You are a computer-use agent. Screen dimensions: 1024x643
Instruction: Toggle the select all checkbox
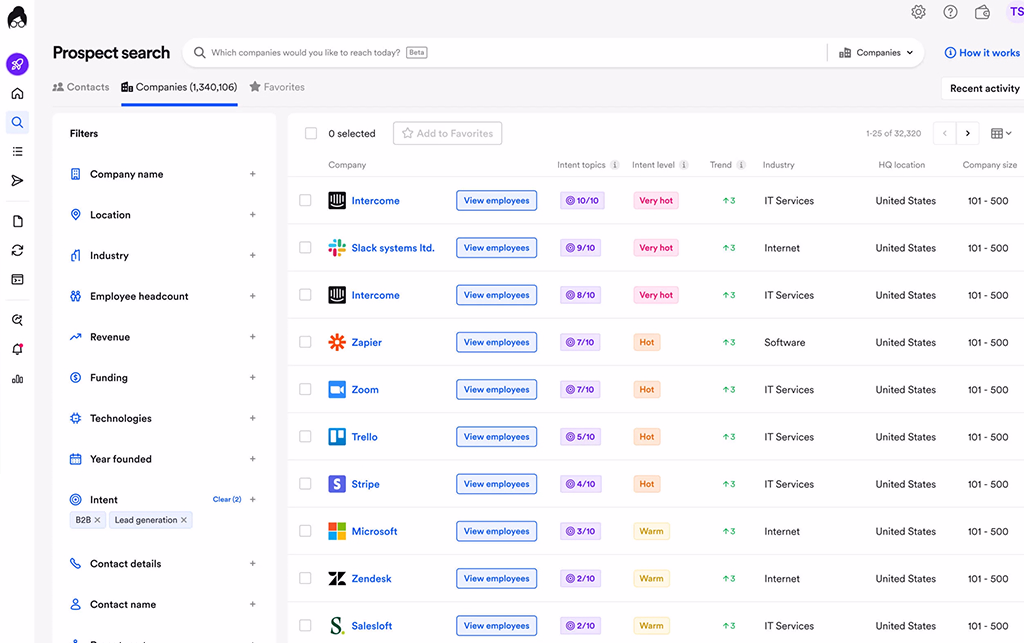point(311,133)
